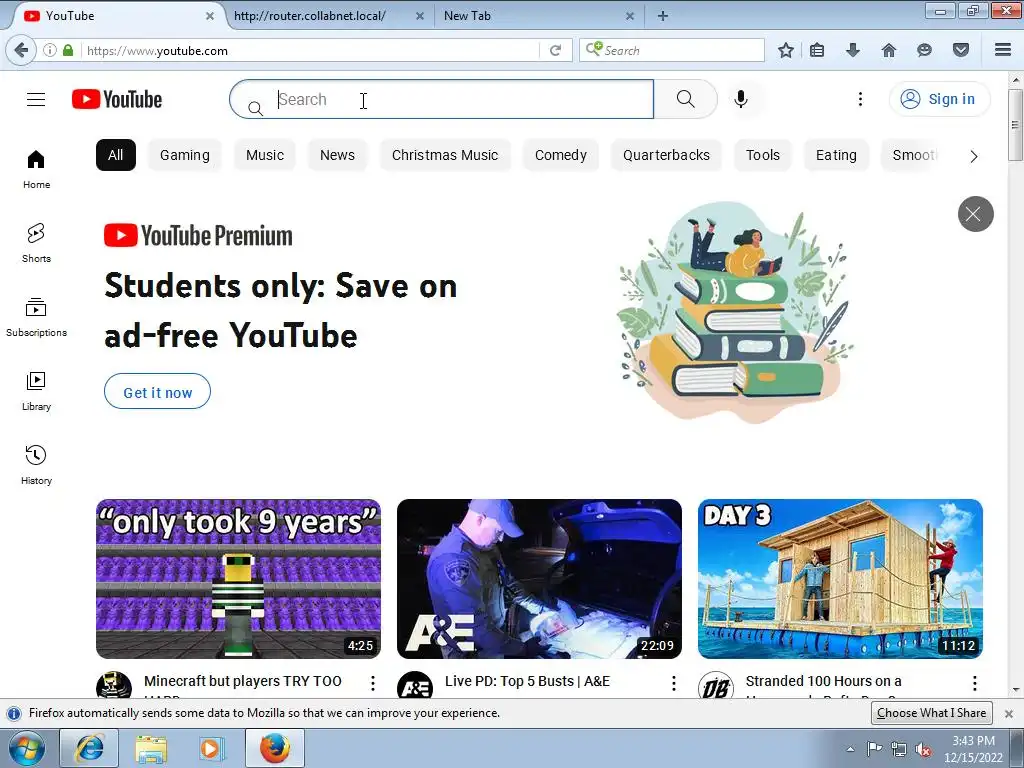Filter by News chip

[x=337, y=155]
